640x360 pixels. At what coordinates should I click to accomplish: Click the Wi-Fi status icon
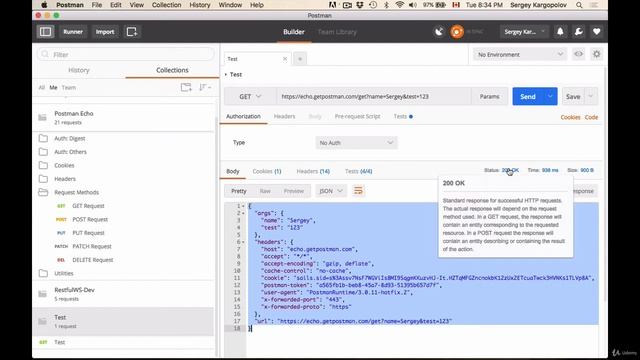click(400, 5)
